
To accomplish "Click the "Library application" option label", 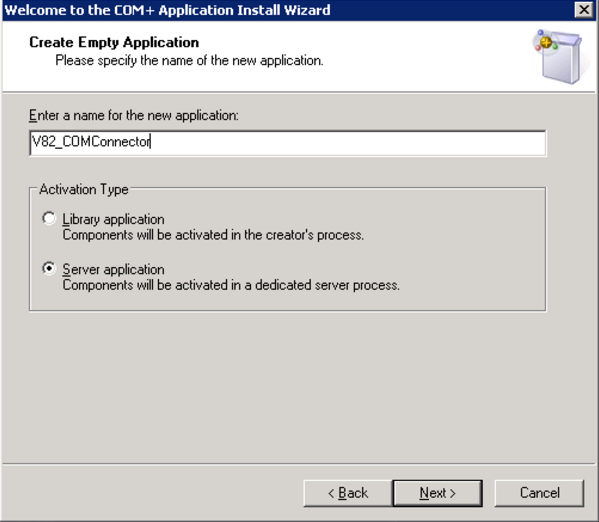I will click(x=113, y=219).
